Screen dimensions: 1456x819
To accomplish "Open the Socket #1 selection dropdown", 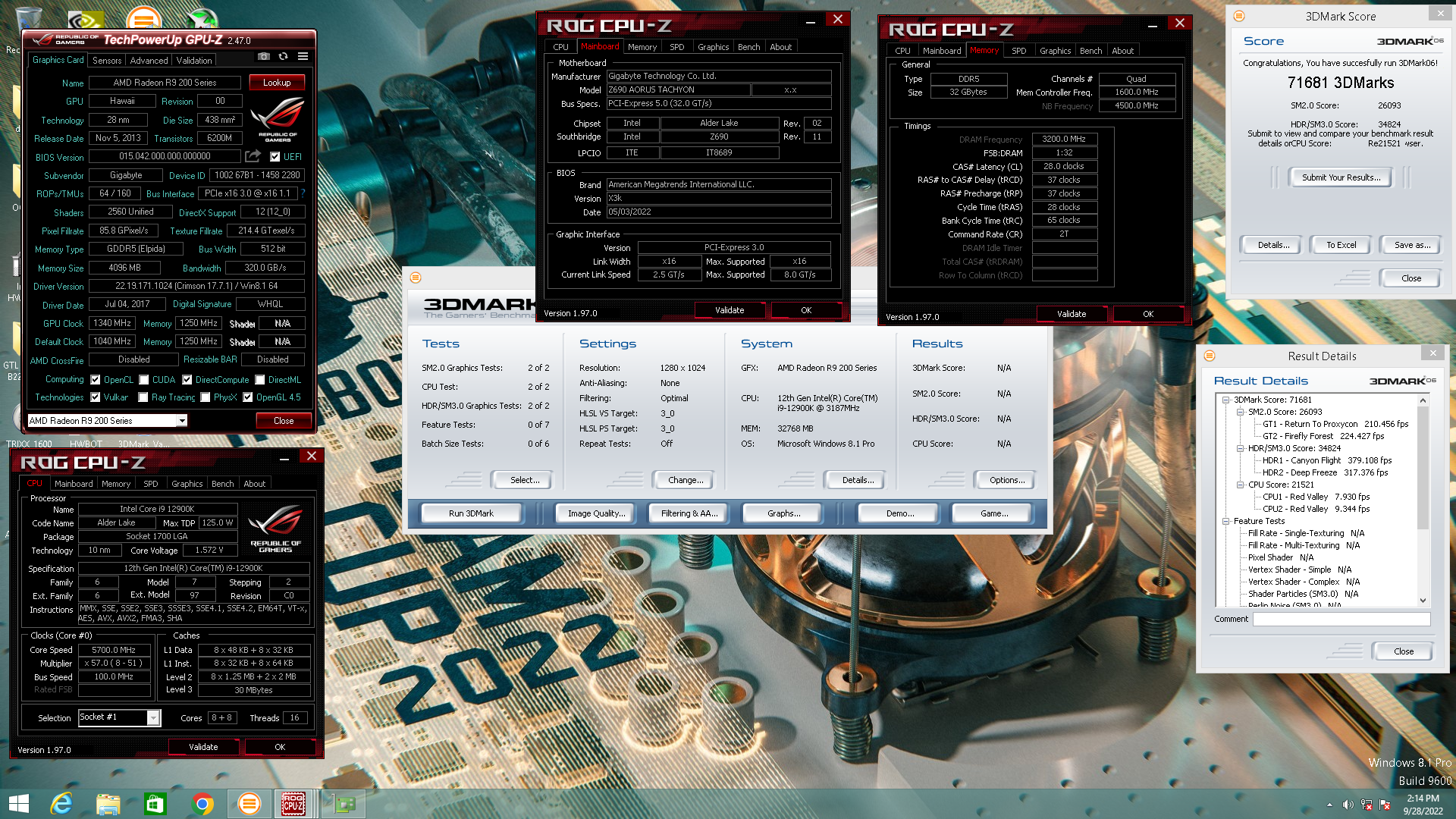I will (x=153, y=717).
